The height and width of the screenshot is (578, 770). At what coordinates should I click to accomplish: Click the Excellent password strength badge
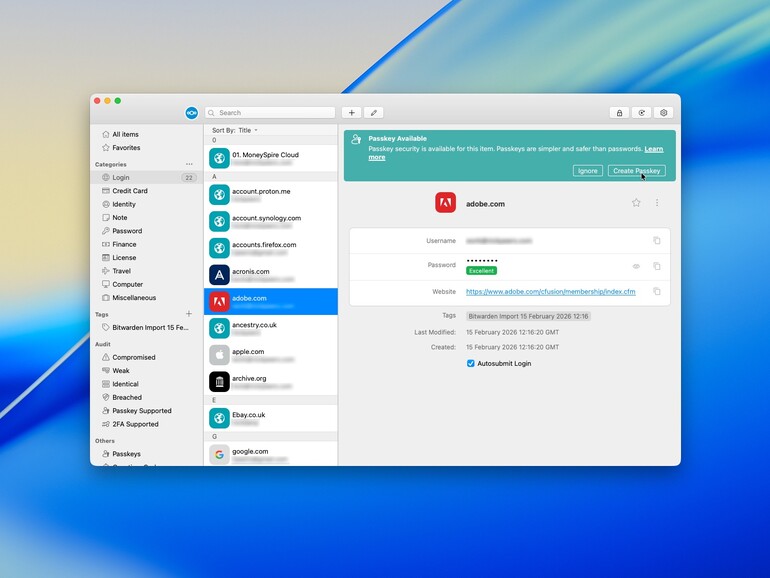coord(481,271)
